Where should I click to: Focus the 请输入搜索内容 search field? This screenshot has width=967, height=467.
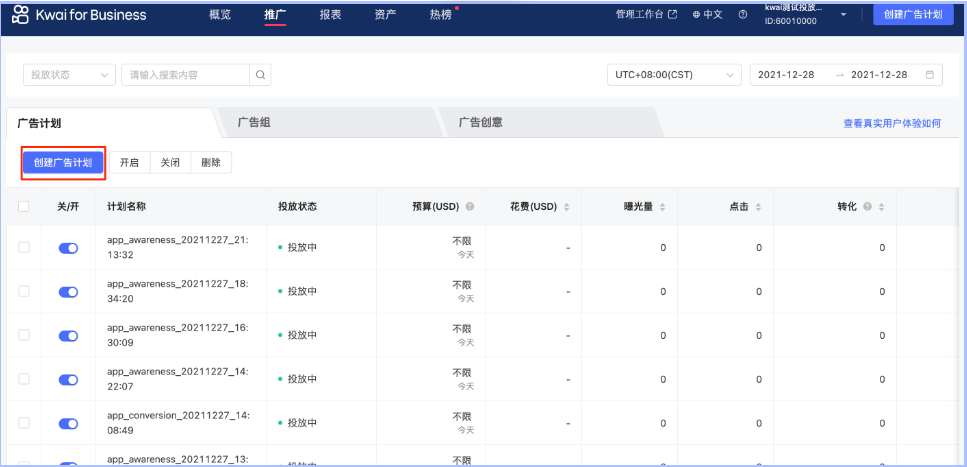click(x=186, y=75)
